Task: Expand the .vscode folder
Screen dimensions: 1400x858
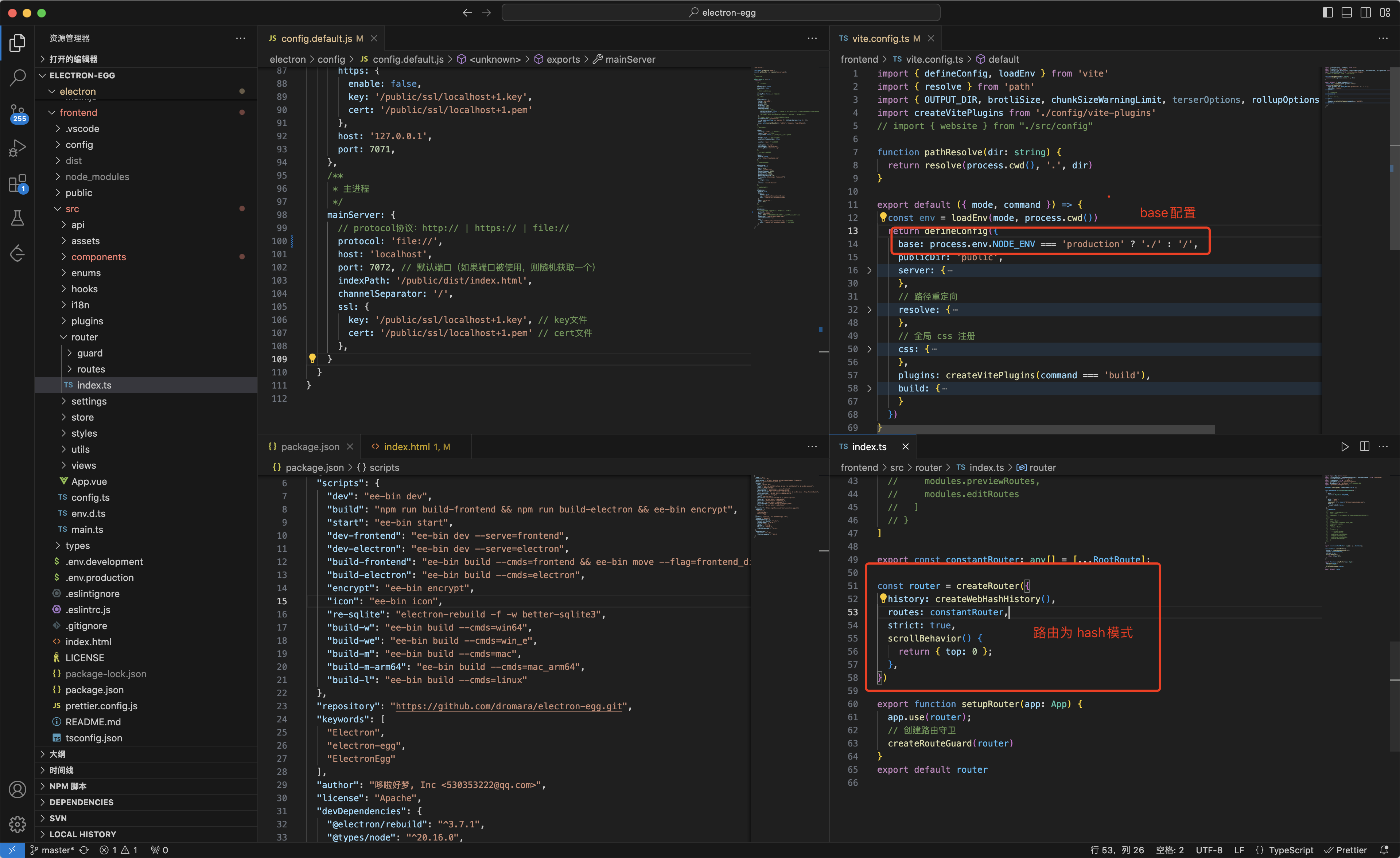Action: pyautogui.click(x=58, y=128)
